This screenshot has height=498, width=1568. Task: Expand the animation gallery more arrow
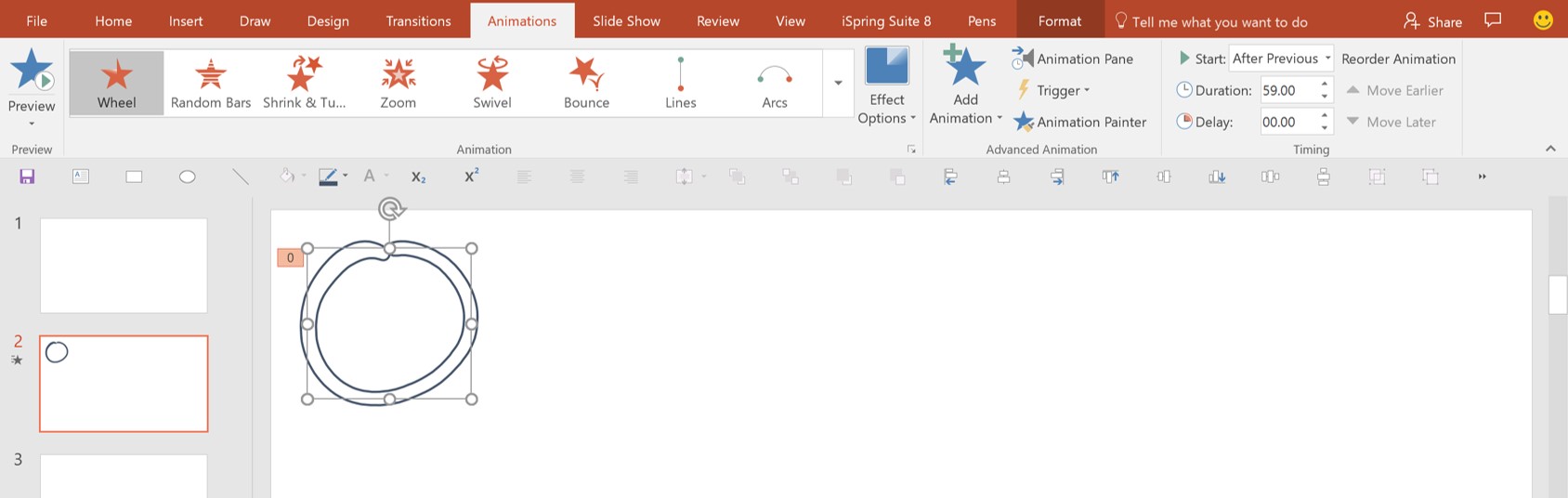point(838,84)
